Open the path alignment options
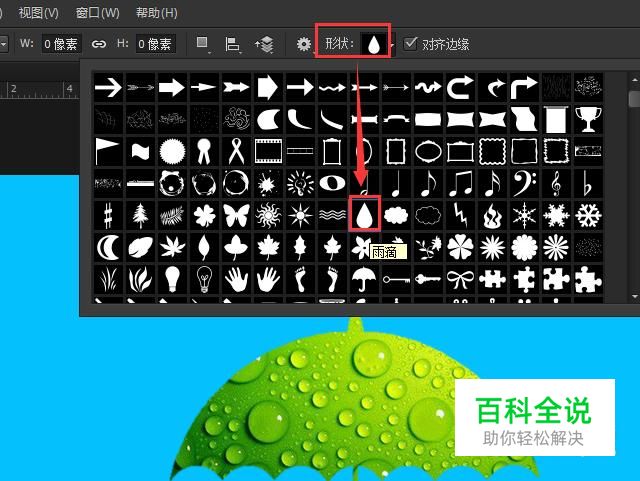This screenshot has width=640, height=481. point(233,44)
